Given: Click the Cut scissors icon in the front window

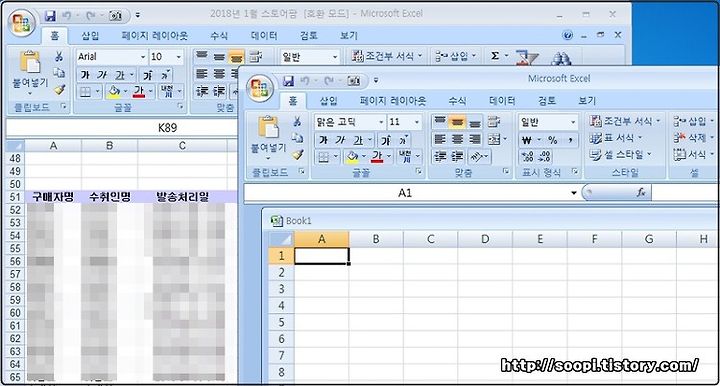Looking at the screenshot, I should (x=297, y=121).
